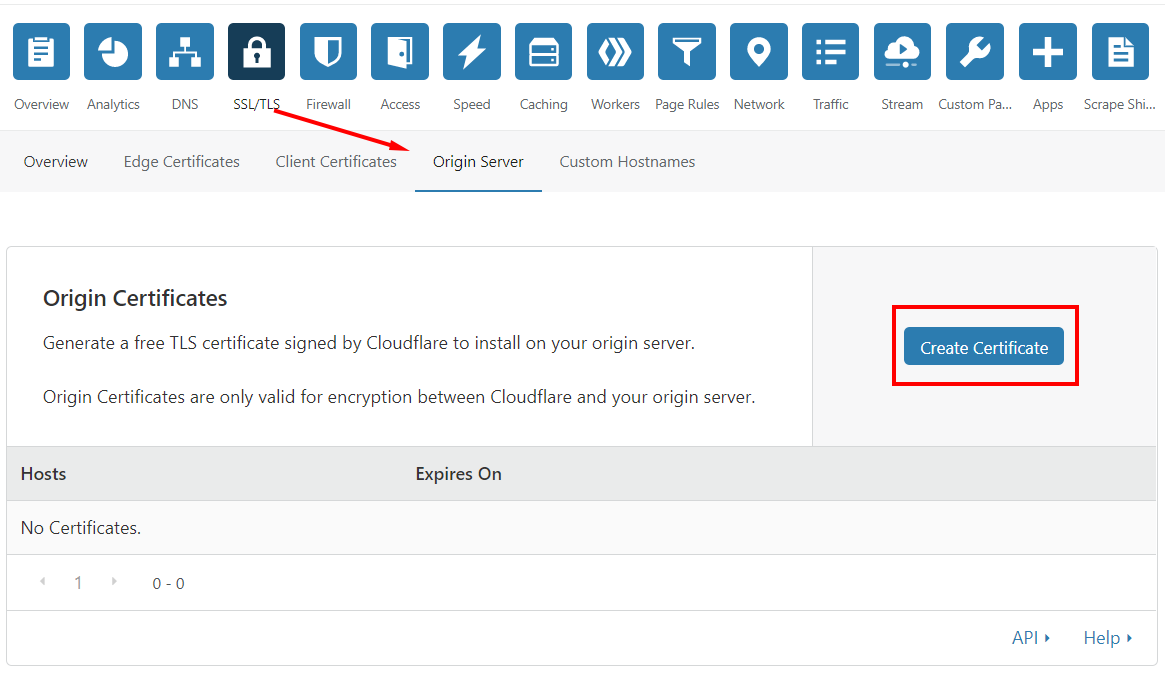
Task: Open the Access door icon
Action: coord(400,51)
